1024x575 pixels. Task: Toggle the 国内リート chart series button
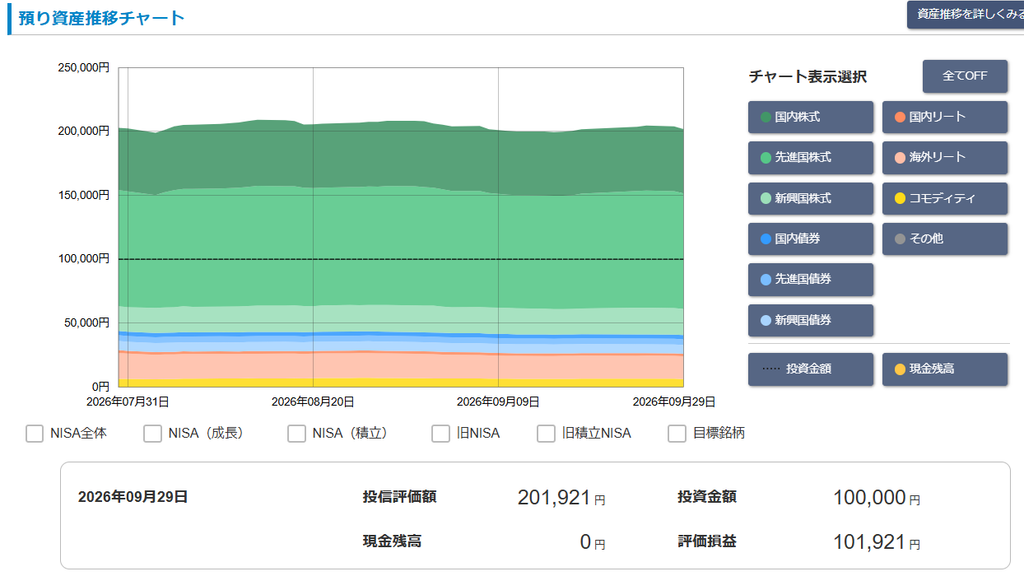[945, 117]
